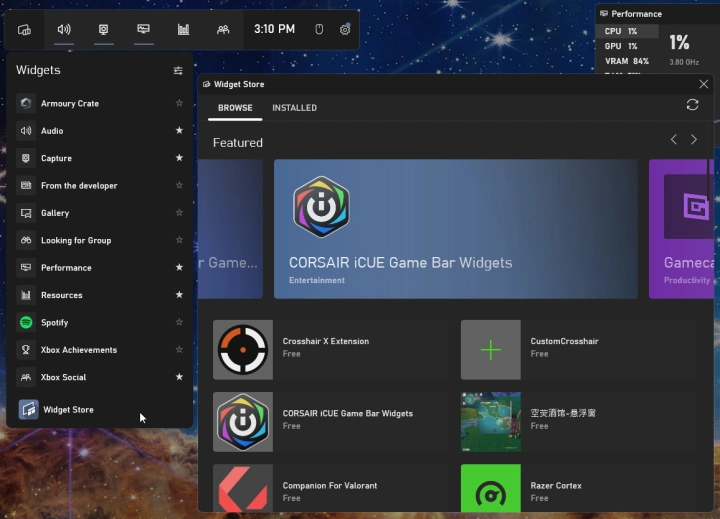Open the Capture widget in top bar
Viewport: 720px width, 519px height.
[103, 29]
